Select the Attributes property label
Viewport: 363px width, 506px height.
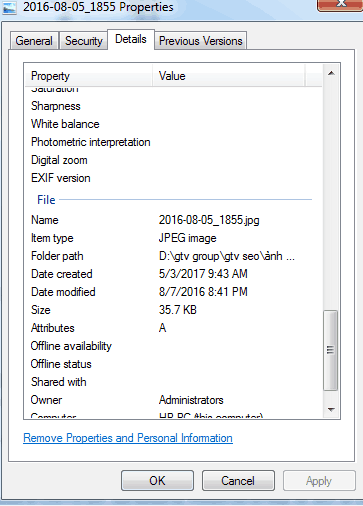tap(53, 328)
